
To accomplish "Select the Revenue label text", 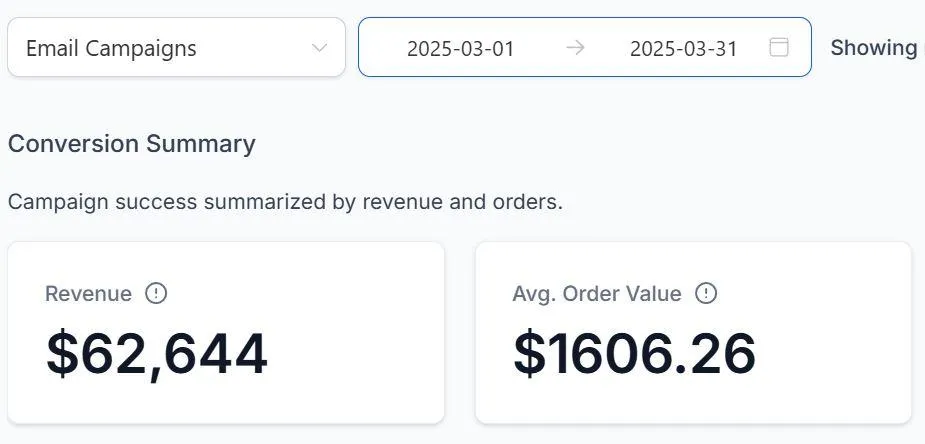I will point(88,294).
